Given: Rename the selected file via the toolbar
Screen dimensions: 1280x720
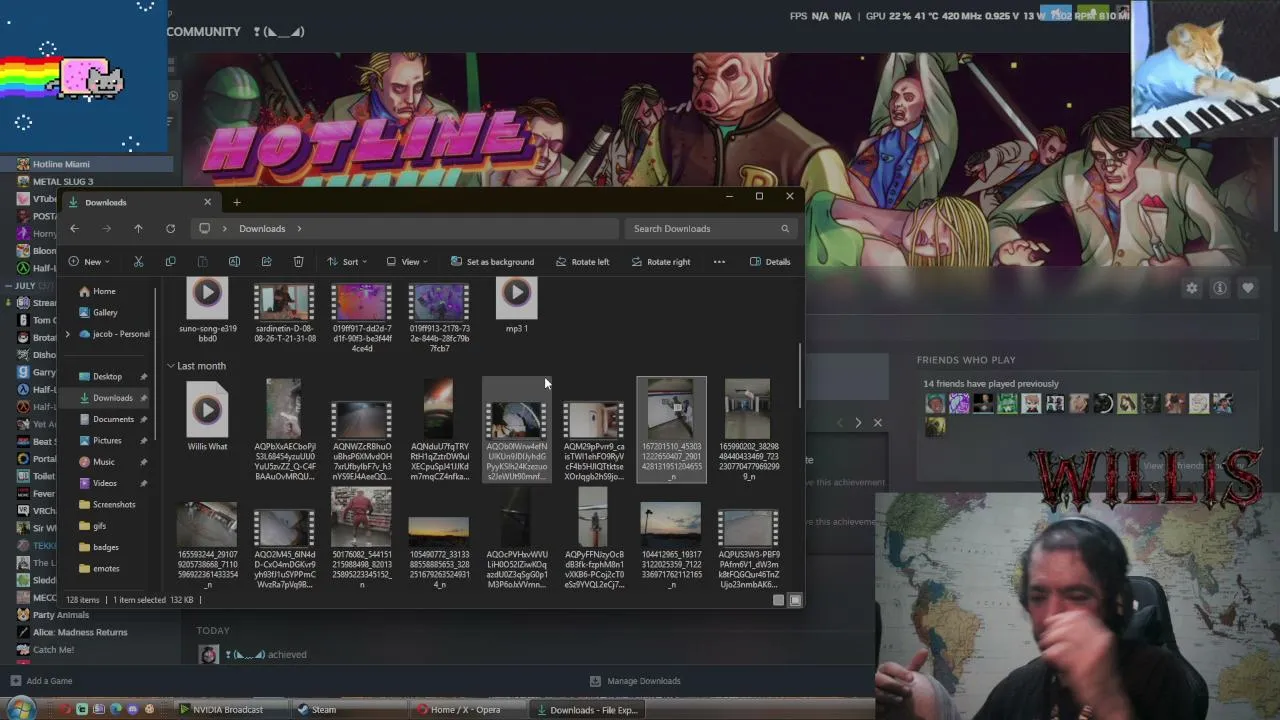Looking at the screenshot, I should point(234,262).
